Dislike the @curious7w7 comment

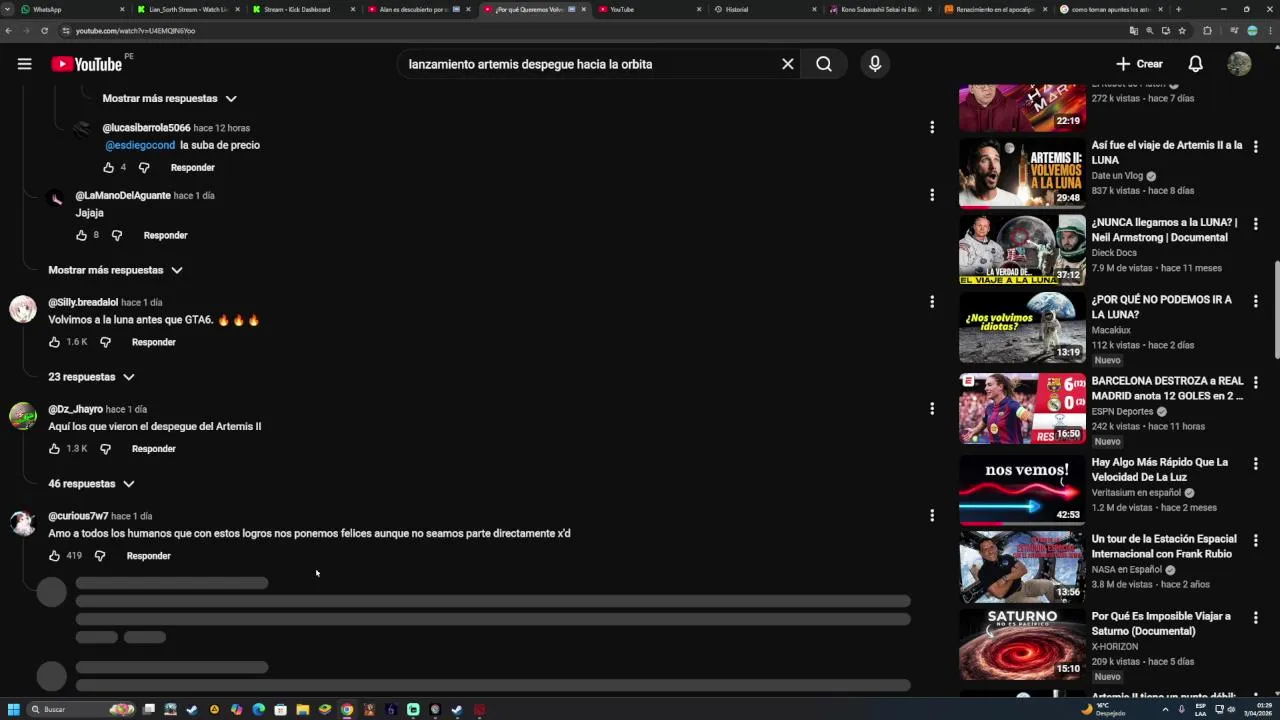click(100, 556)
